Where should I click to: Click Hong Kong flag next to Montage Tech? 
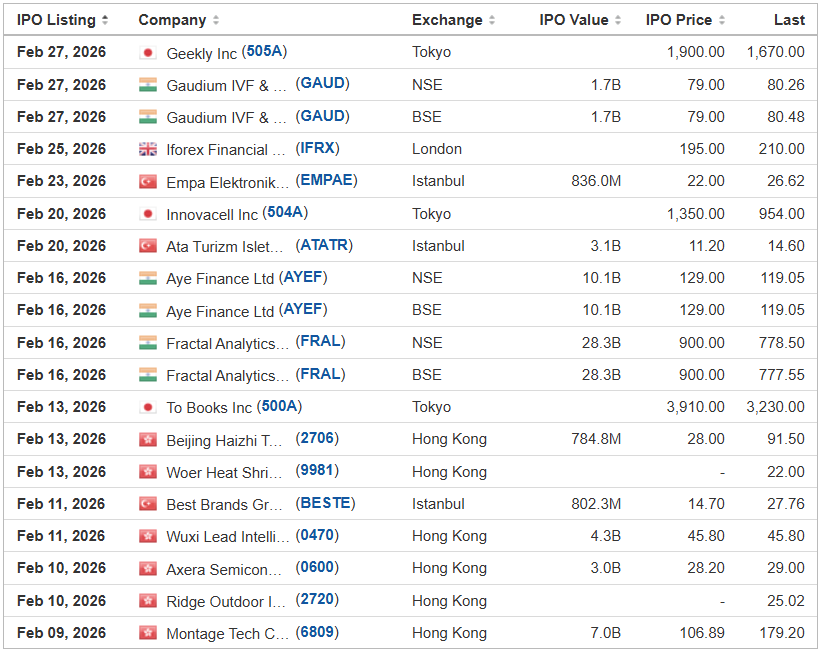pyautogui.click(x=148, y=633)
